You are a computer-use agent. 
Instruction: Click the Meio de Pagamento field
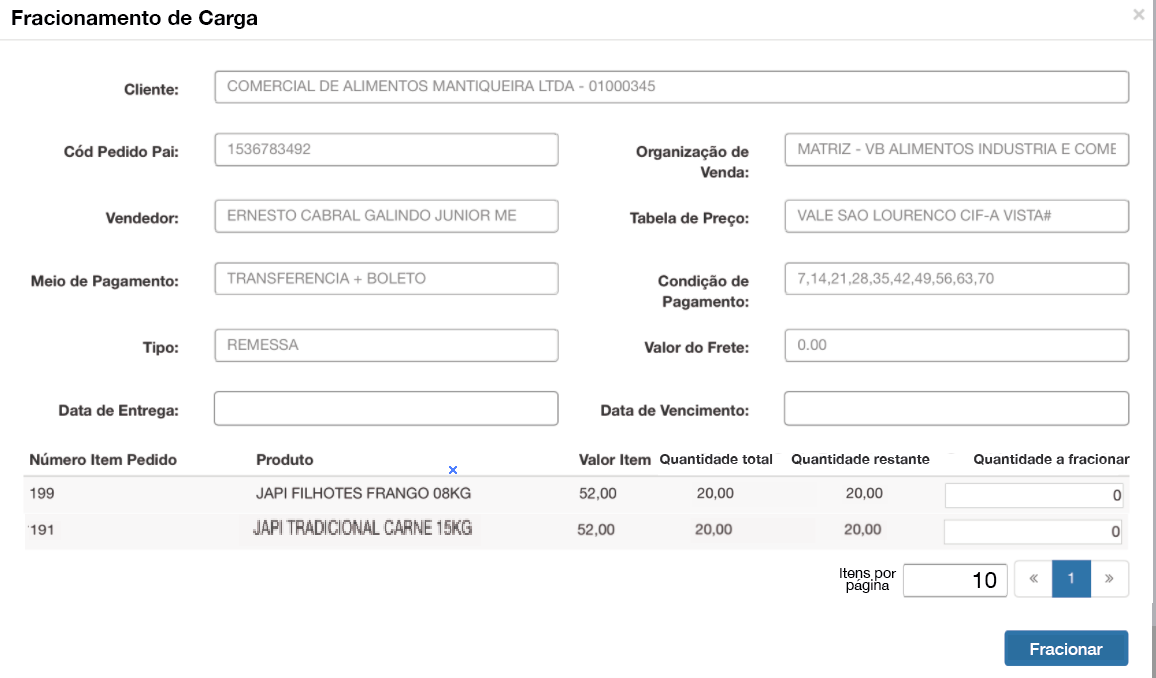(x=386, y=279)
